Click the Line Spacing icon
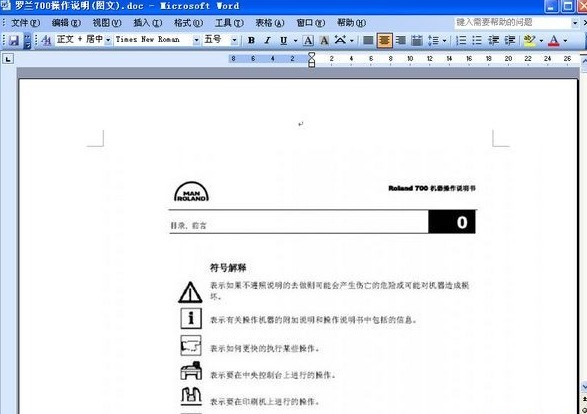The height and width of the screenshot is (414, 587). 434,40
